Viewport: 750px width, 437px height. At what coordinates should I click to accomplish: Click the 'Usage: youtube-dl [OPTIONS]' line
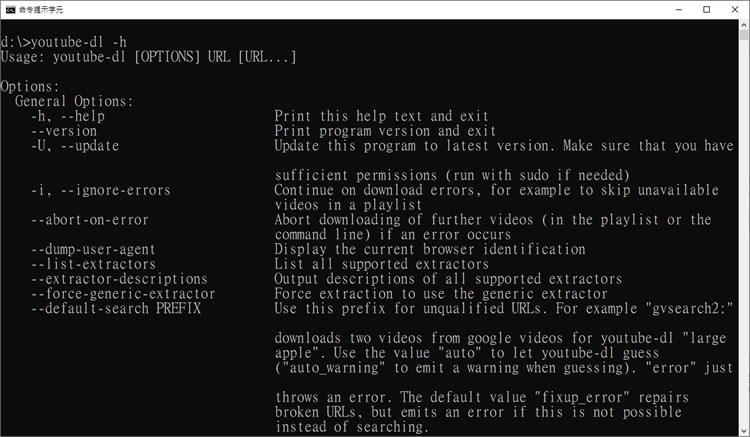pyautogui.click(x=148, y=57)
